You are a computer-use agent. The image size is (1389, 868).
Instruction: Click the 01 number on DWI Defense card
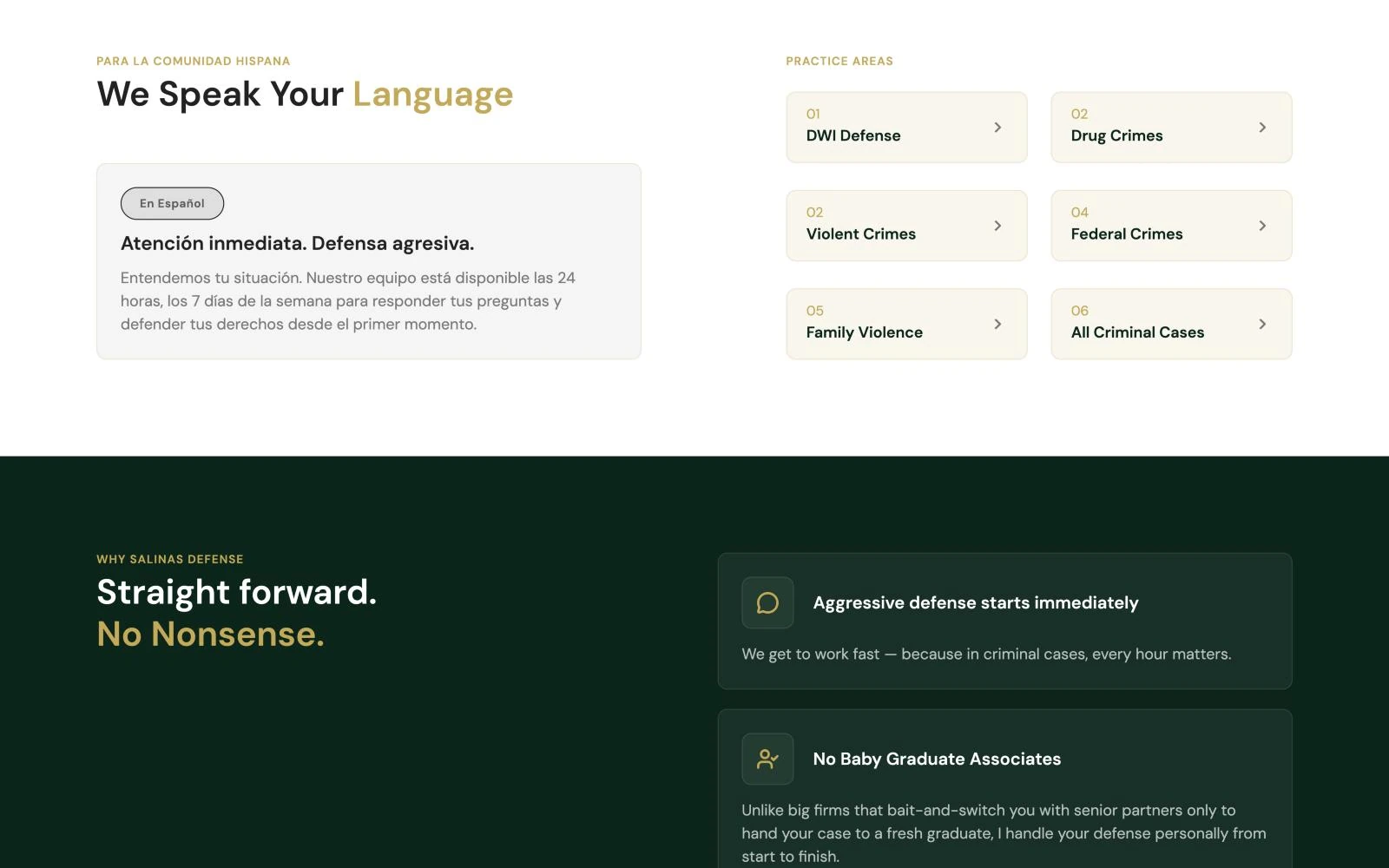point(813,114)
